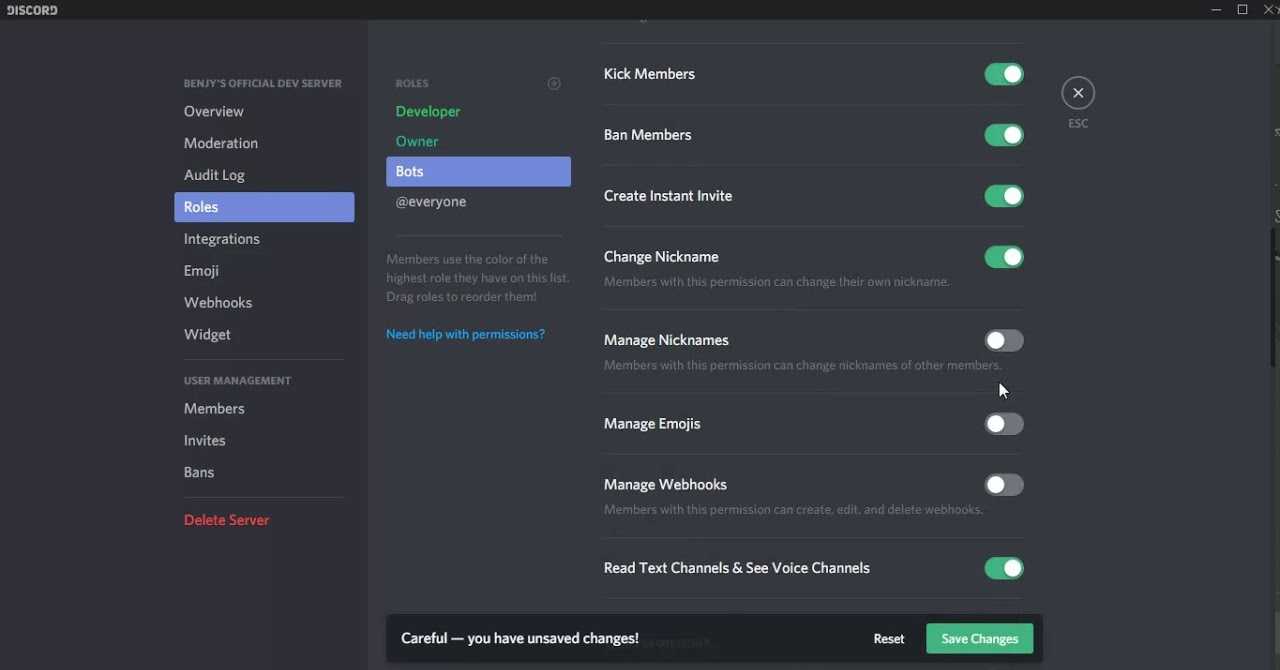1280x670 pixels.
Task: Click the Discord logo in title bar
Action: click(33, 10)
